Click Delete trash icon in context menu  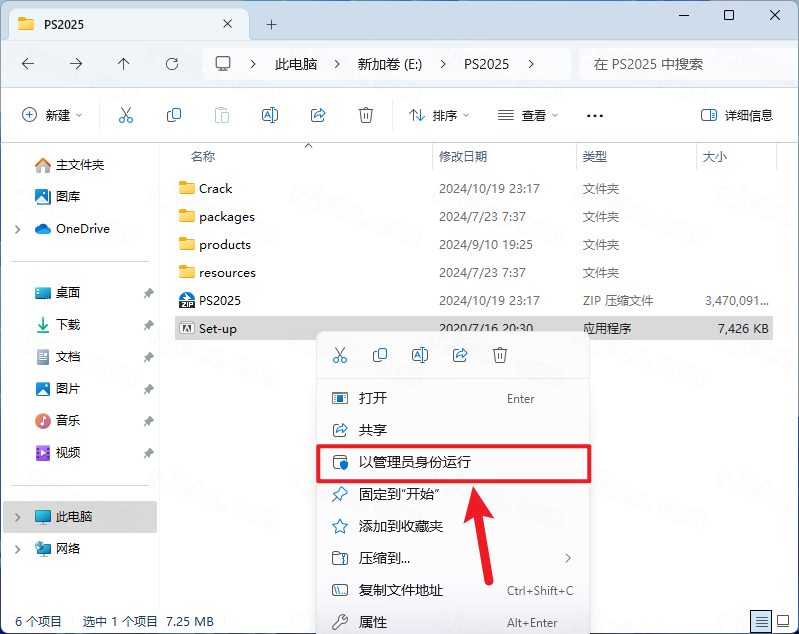pos(500,355)
